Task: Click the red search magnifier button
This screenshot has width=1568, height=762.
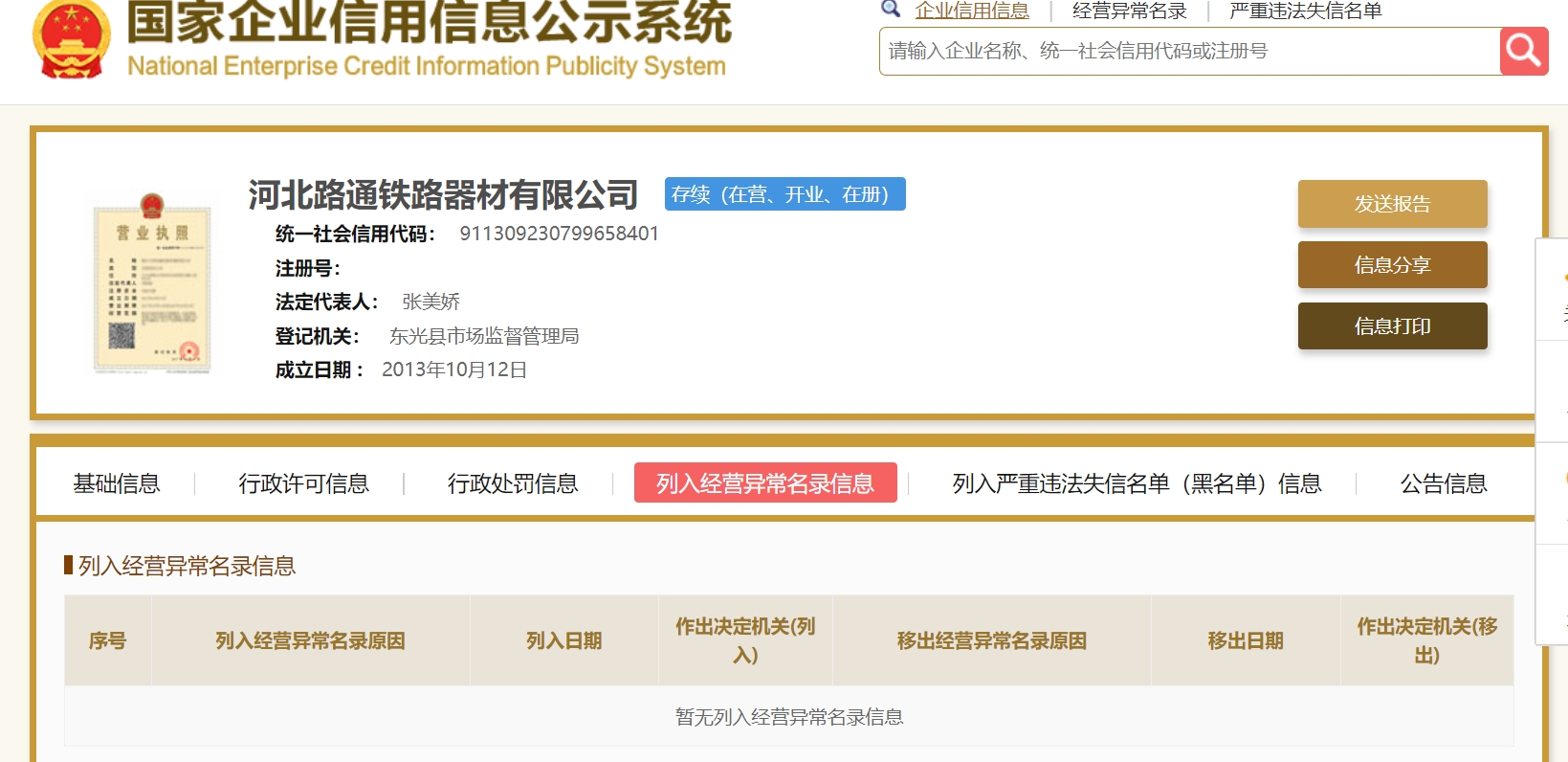Action: [1523, 51]
